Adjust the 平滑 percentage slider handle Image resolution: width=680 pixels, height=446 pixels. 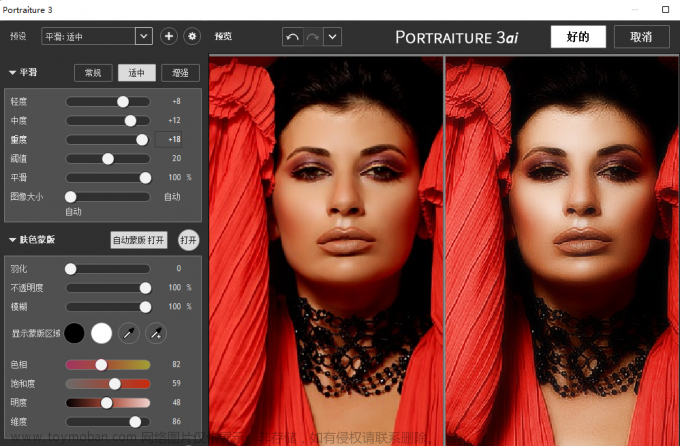[x=146, y=178]
